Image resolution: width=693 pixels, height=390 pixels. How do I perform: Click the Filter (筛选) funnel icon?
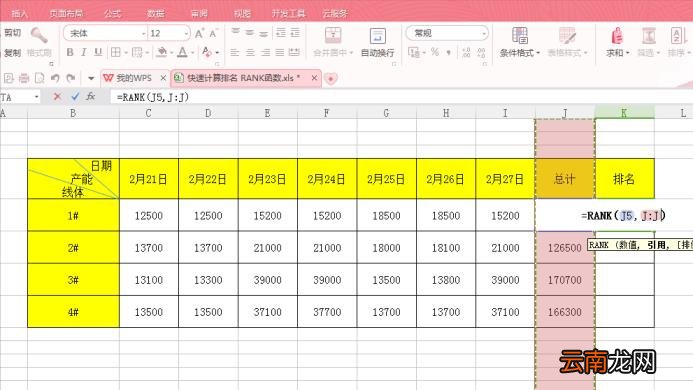tap(649, 35)
